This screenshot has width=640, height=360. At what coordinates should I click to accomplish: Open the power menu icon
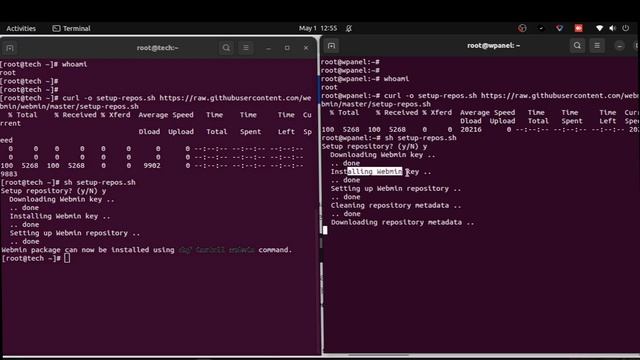click(626, 28)
